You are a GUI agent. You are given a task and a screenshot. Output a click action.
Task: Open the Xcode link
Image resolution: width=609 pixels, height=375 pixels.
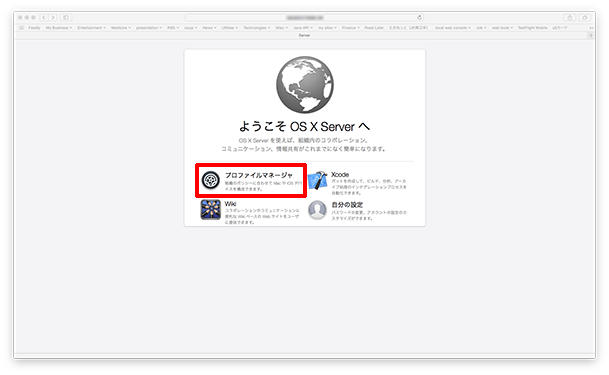[340, 175]
